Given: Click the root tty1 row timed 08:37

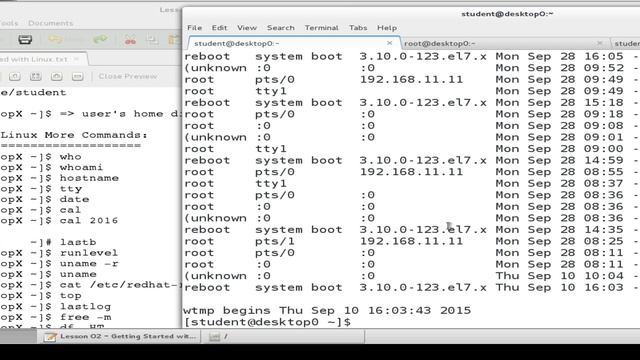Looking at the screenshot, I should 411,183.
